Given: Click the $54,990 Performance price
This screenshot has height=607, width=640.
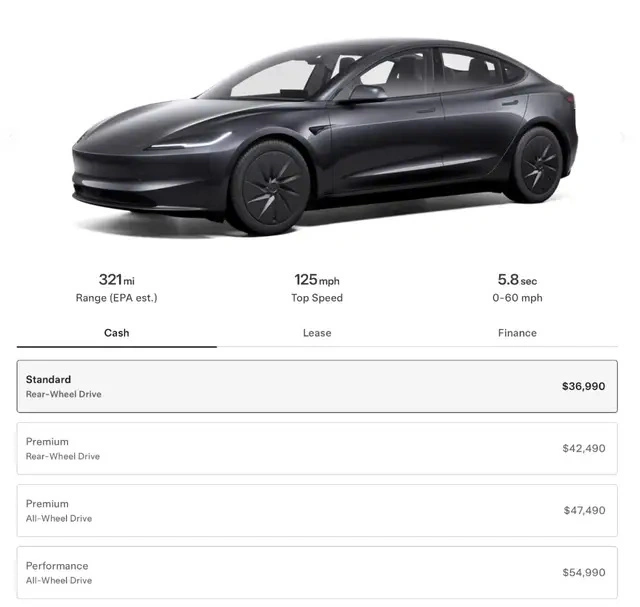Looking at the screenshot, I should 584,572.
